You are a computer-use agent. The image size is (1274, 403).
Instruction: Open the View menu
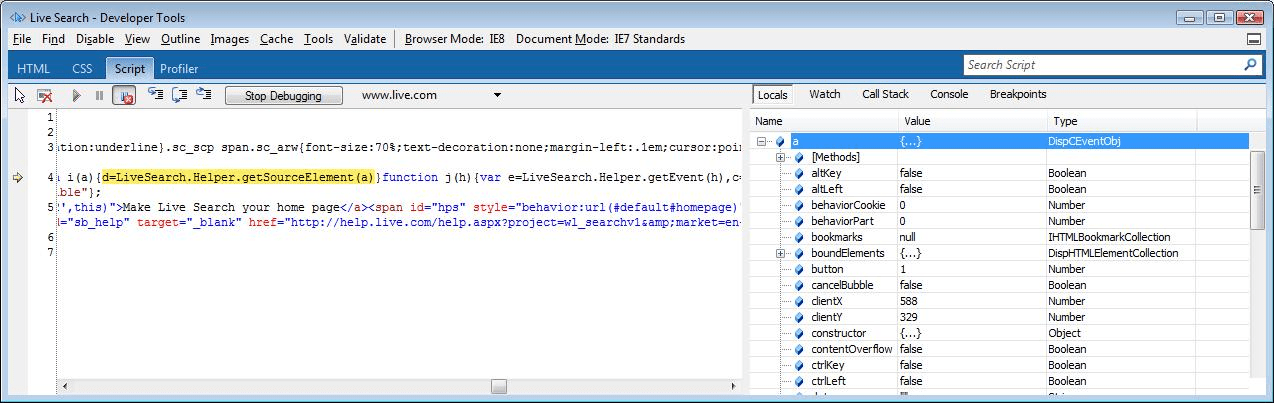click(137, 39)
